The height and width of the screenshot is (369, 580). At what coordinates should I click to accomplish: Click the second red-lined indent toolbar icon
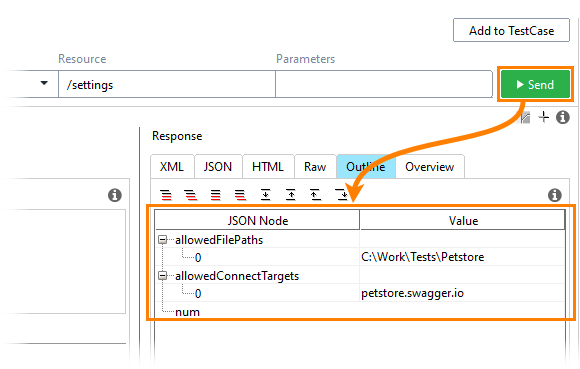point(191,194)
